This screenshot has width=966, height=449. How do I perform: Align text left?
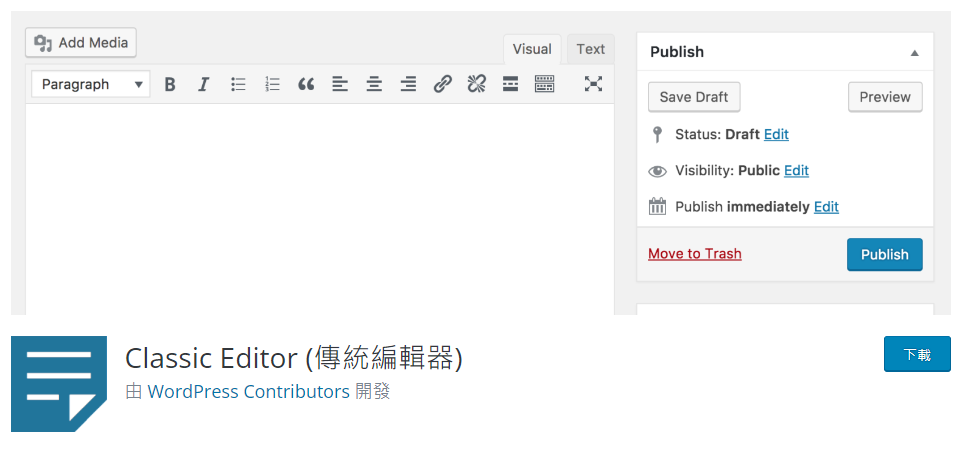[x=340, y=84]
